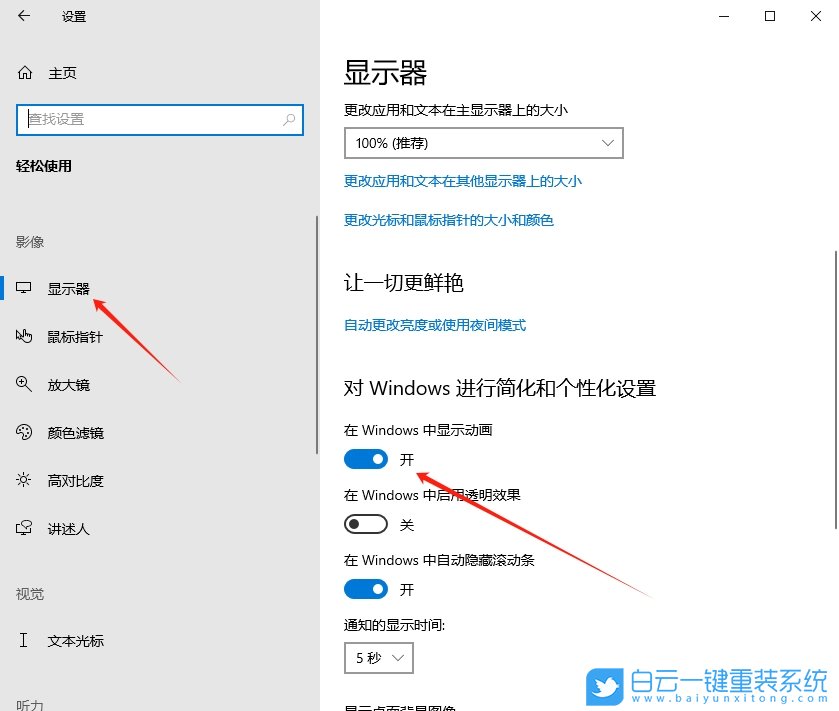Image resolution: width=839 pixels, height=711 pixels.
Task: Click the back arrow in title bar
Action: coord(22,16)
